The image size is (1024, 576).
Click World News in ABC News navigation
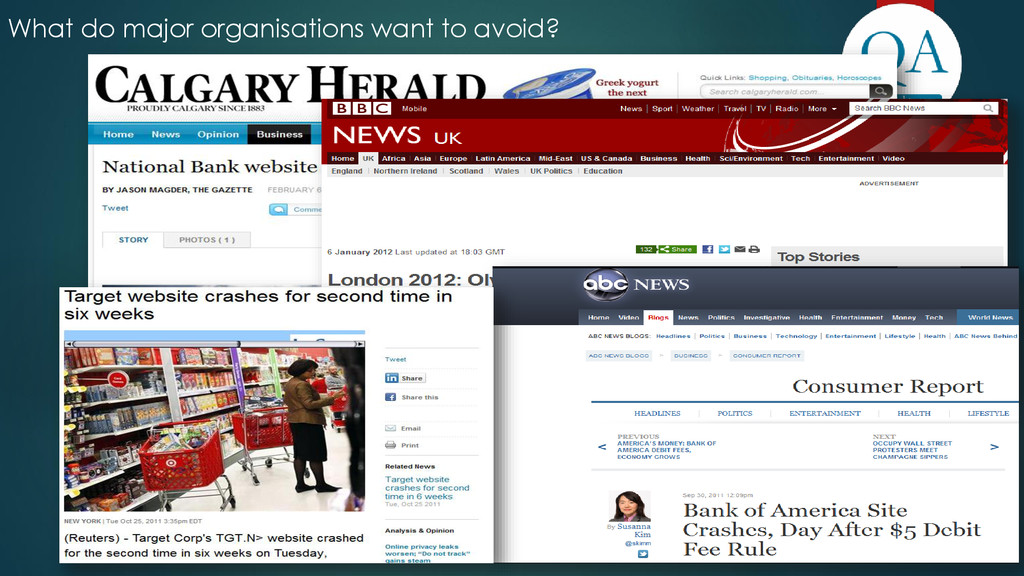click(990, 318)
